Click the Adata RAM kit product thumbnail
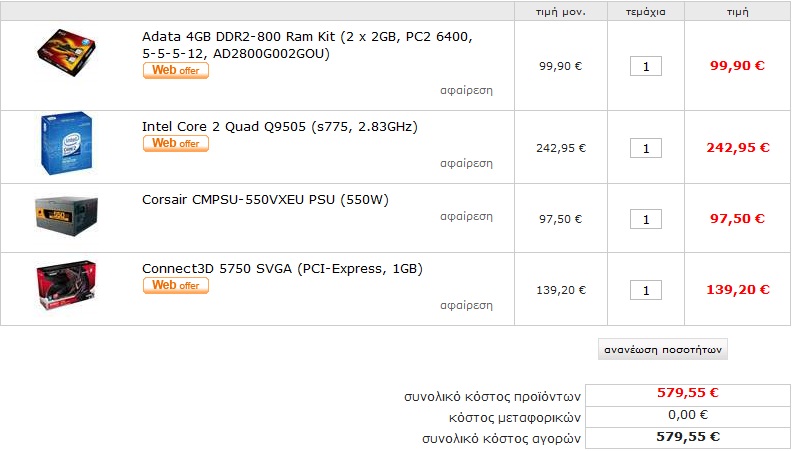The image size is (793, 451). pos(66,53)
